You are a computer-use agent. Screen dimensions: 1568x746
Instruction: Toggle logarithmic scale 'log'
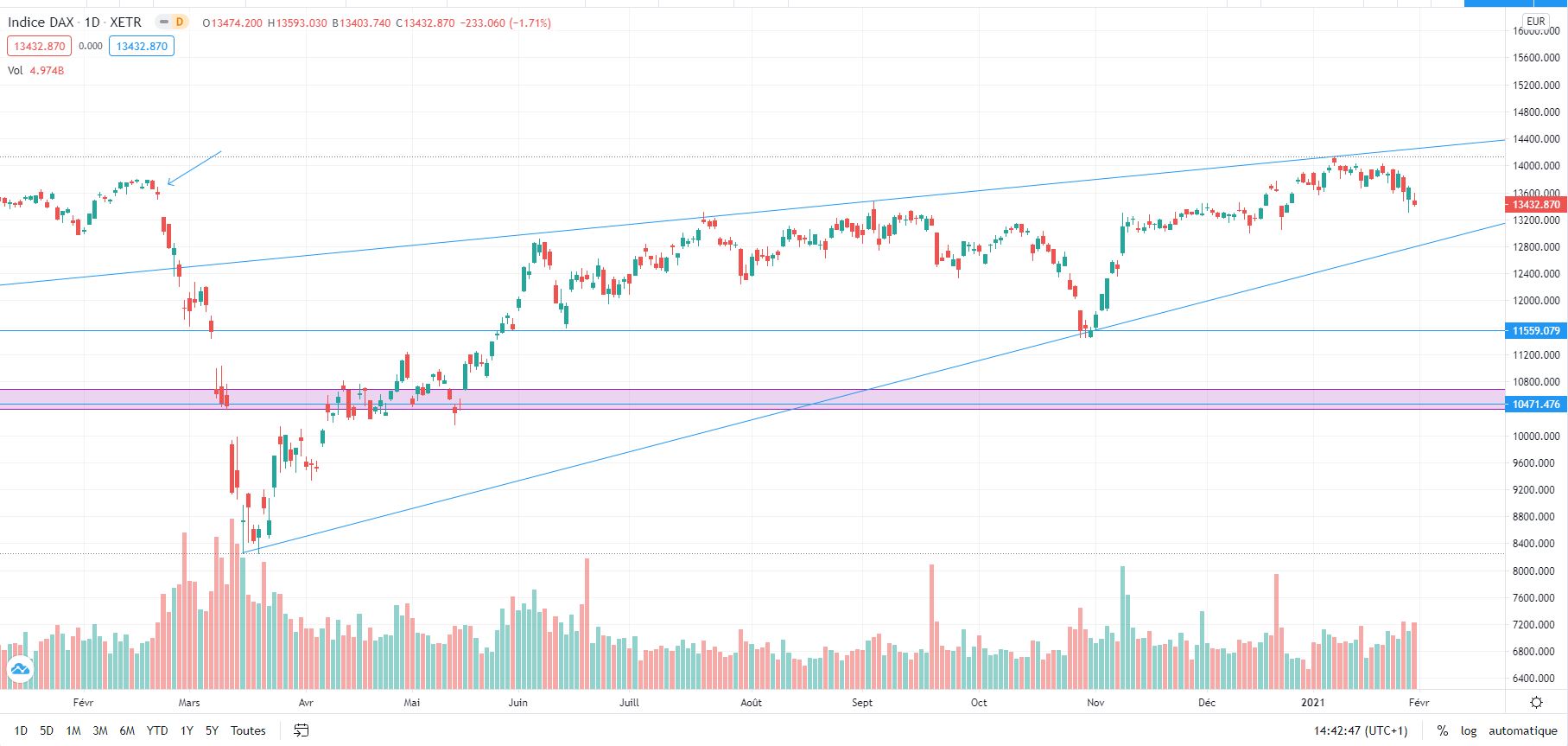pos(1469,730)
